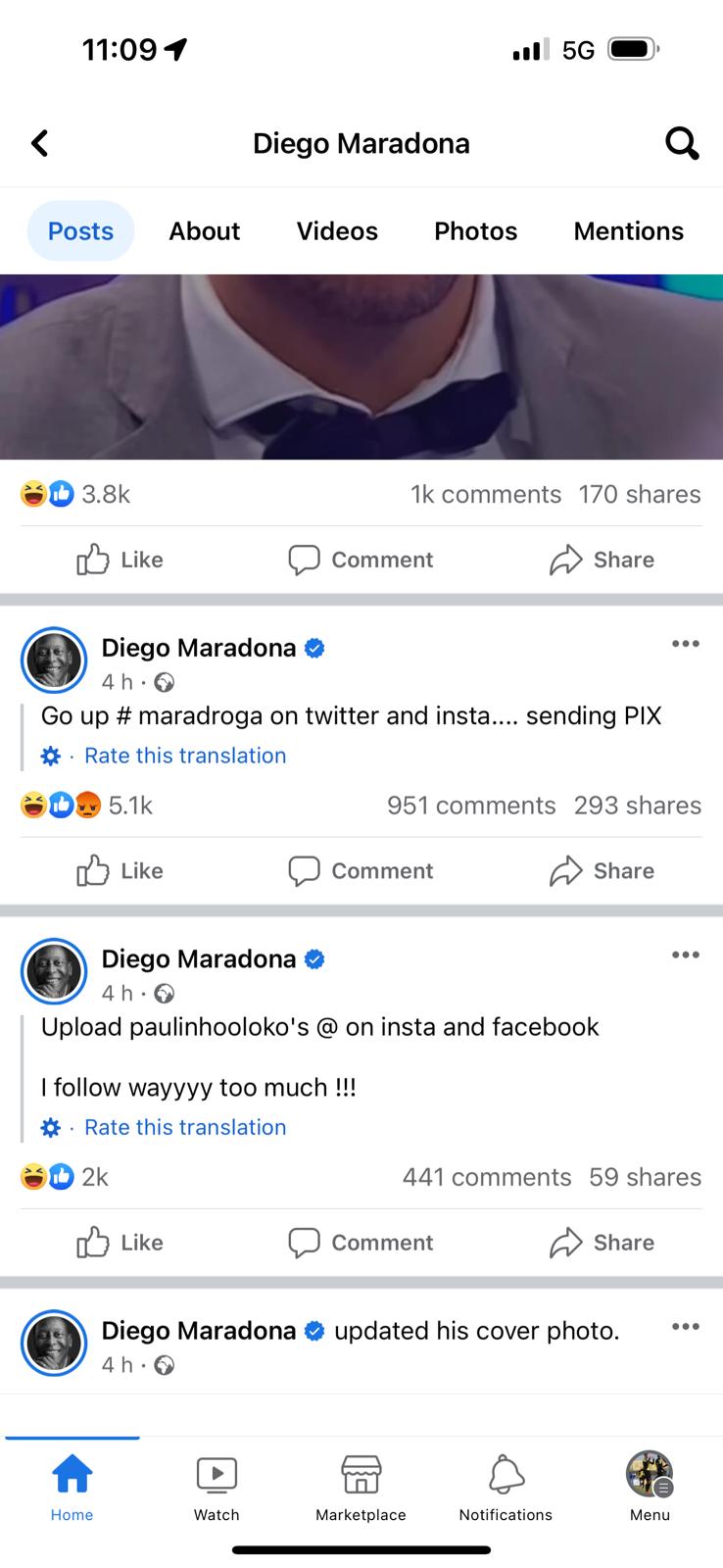
Task: Expand options for cover photo update post
Action: click(685, 1327)
